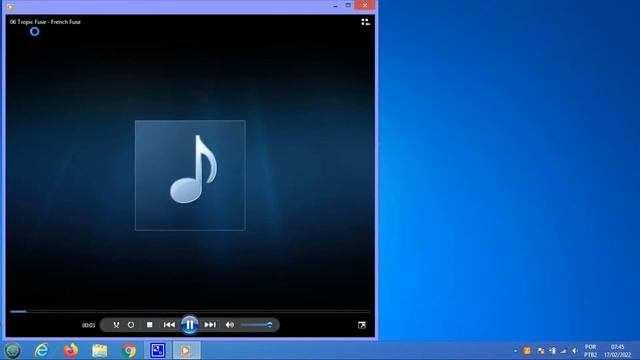Switch to the blue-square taskbar app
This screenshot has height=360, width=640.
click(158, 350)
